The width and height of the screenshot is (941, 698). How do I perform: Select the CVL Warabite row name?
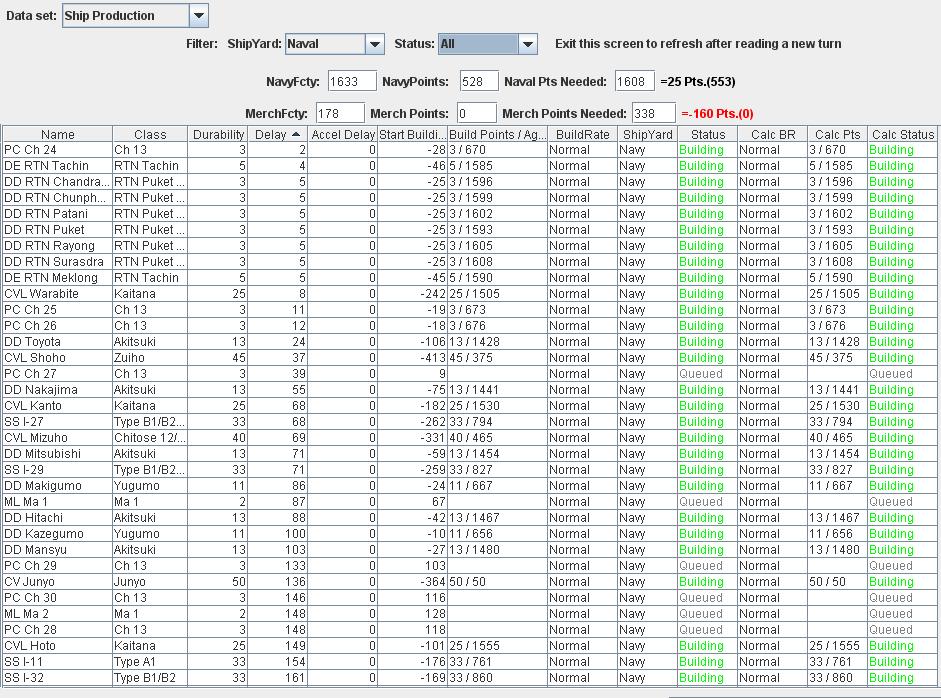pos(41,294)
